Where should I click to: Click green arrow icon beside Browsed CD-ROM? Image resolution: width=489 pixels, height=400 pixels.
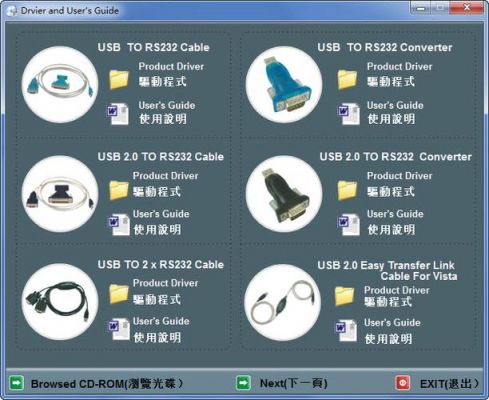pos(16,382)
